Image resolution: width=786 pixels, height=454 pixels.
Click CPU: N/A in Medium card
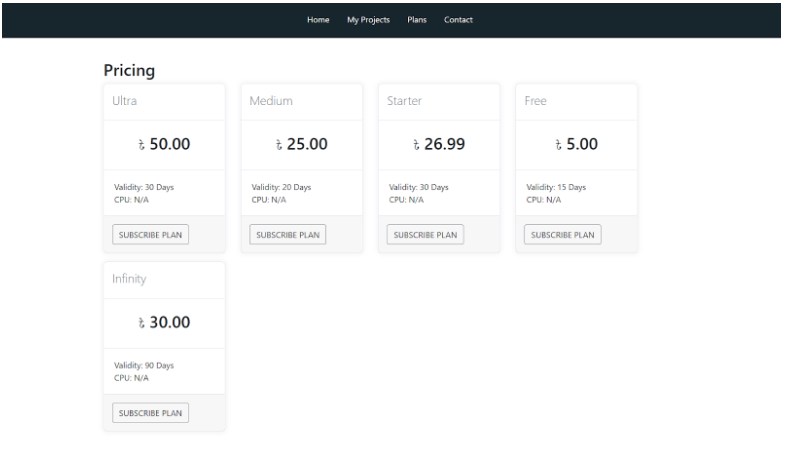pyautogui.click(x=269, y=200)
